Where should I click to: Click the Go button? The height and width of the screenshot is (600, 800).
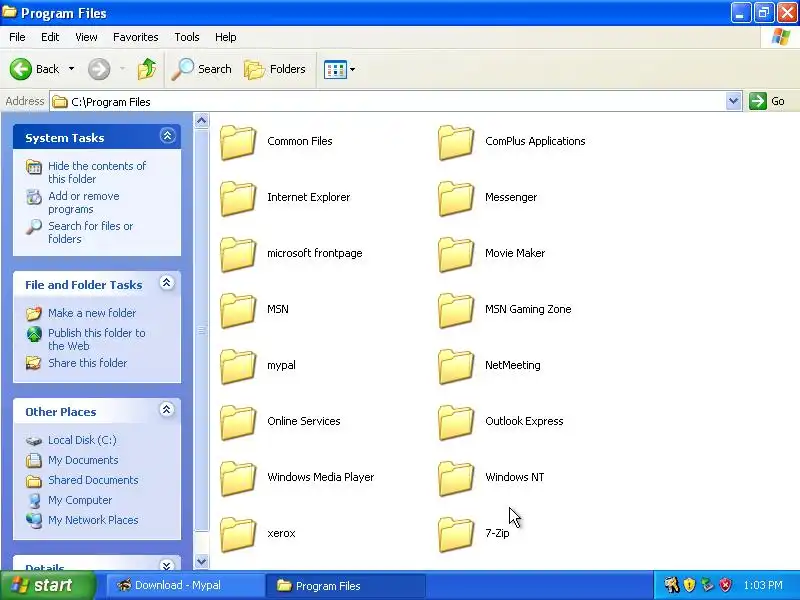[767, 101]
